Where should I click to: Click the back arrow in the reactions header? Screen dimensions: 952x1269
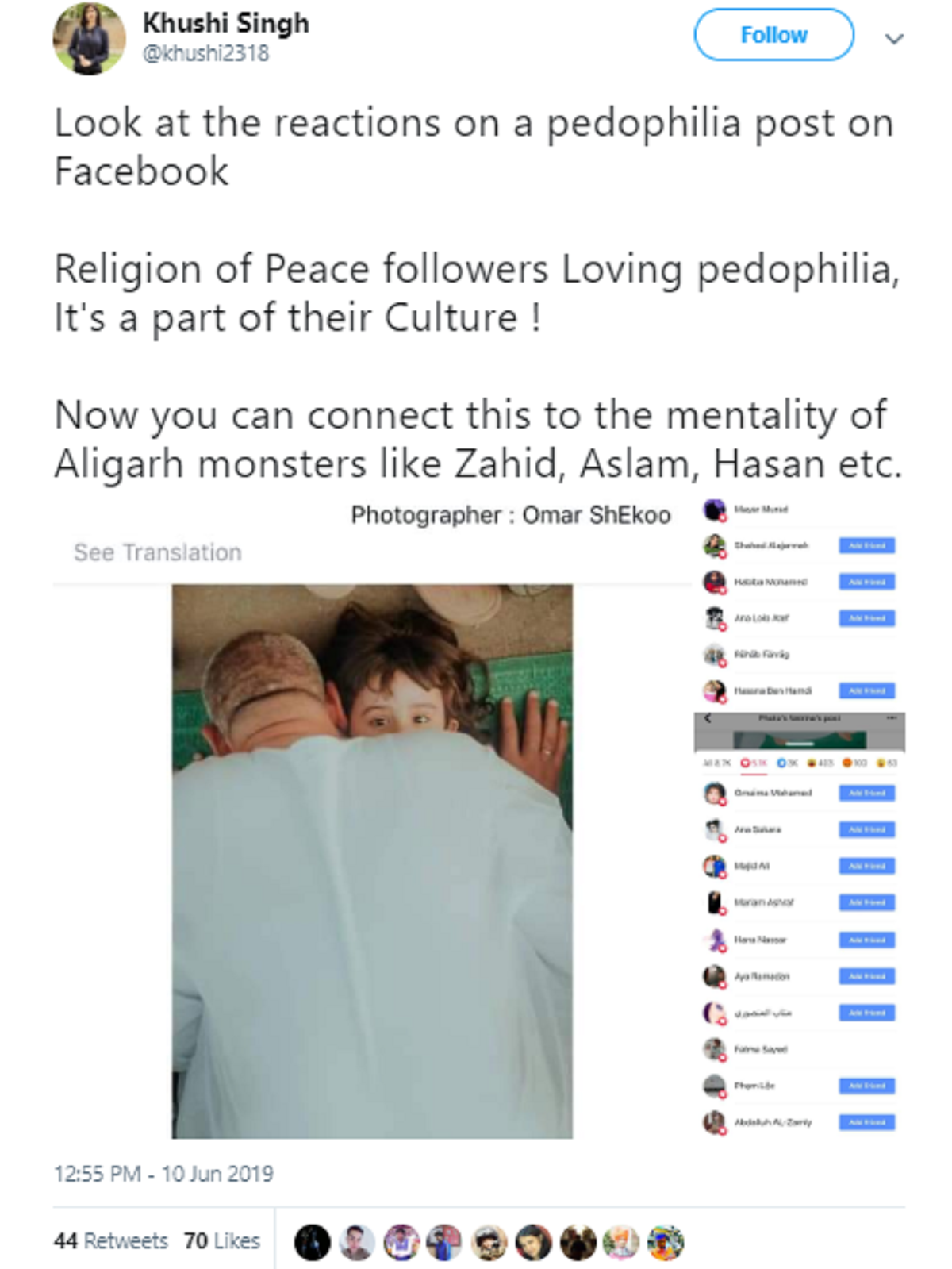click(708, 718)
